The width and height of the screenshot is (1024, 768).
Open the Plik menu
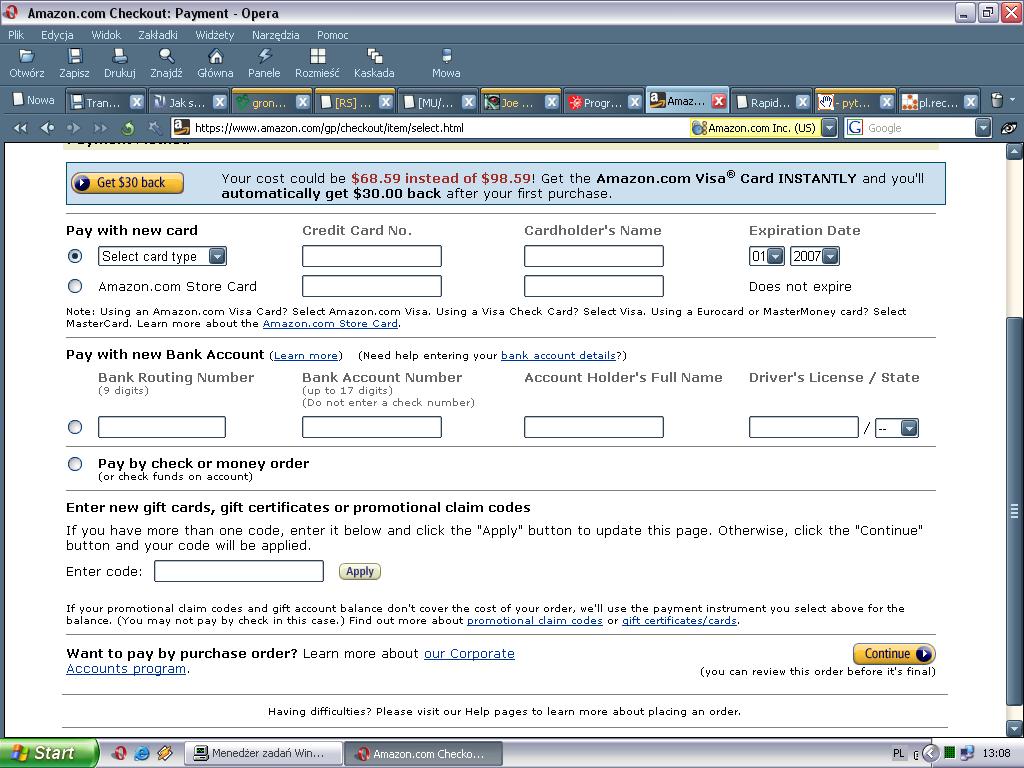[16, 35]
